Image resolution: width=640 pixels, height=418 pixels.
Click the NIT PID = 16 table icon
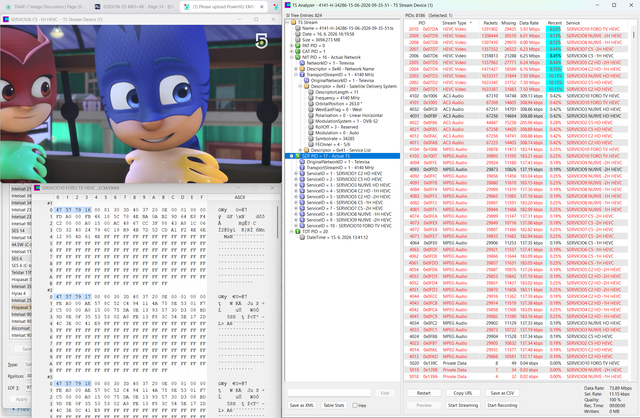coord(298,57)
